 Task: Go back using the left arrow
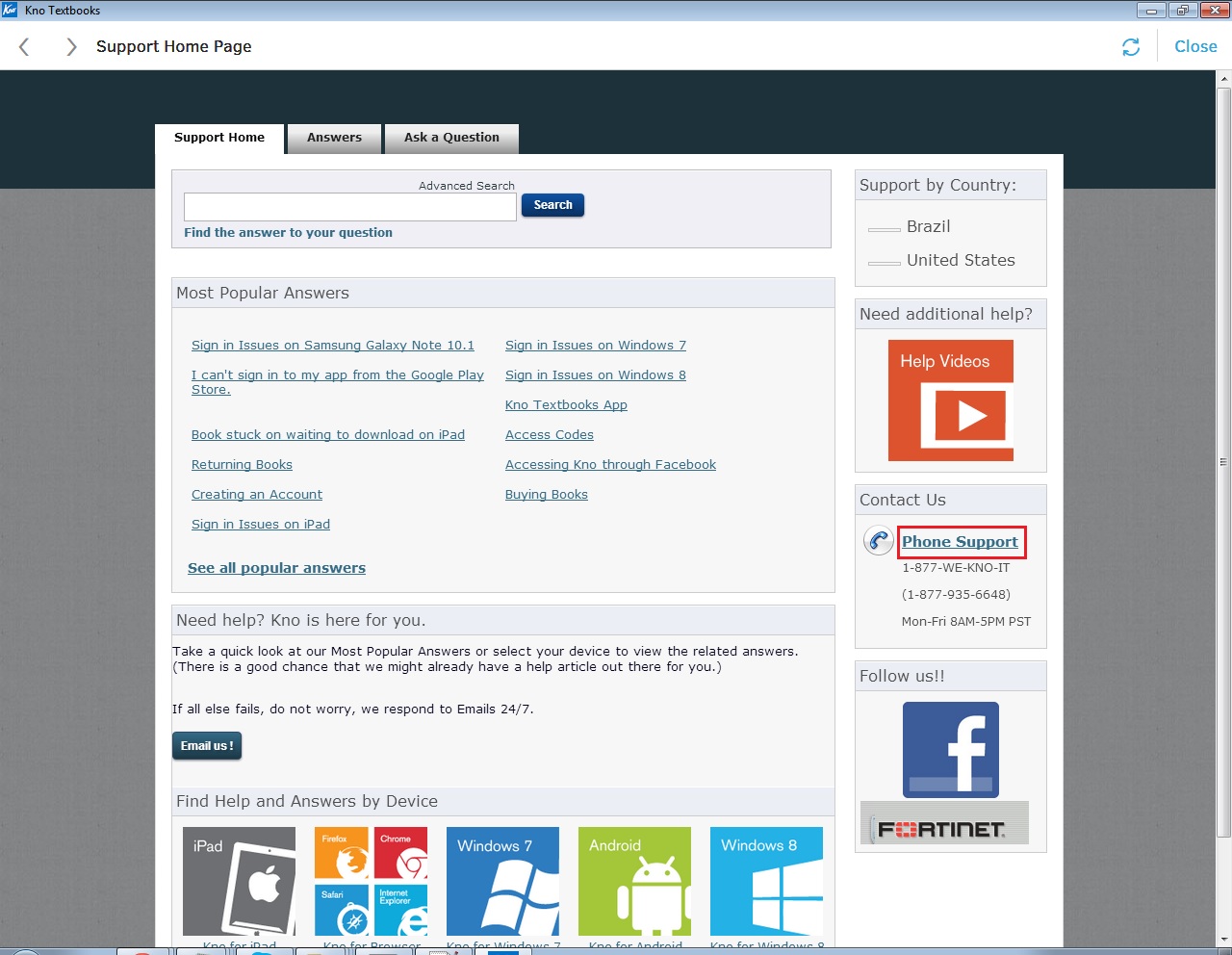click(x=25, y=46)
